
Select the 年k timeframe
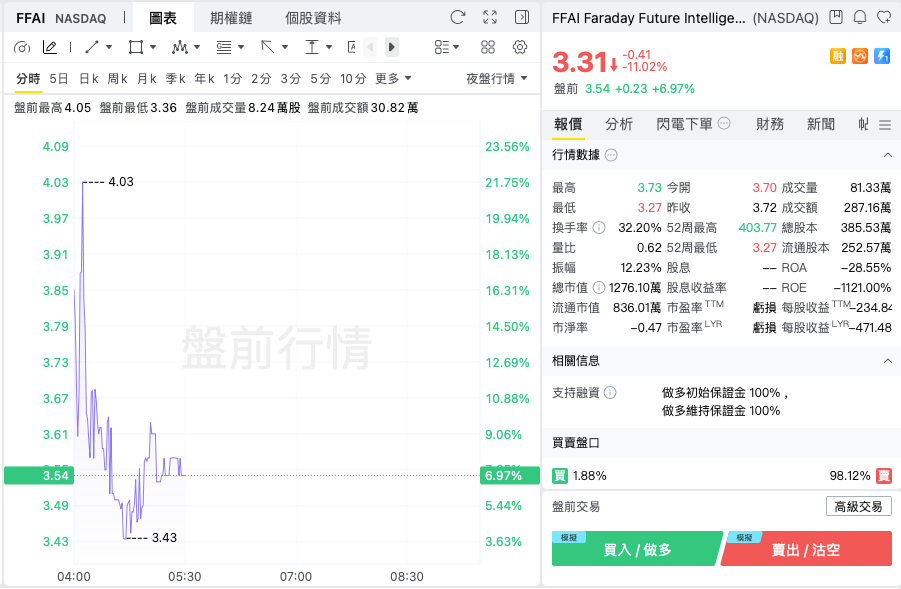pos(204,78)
